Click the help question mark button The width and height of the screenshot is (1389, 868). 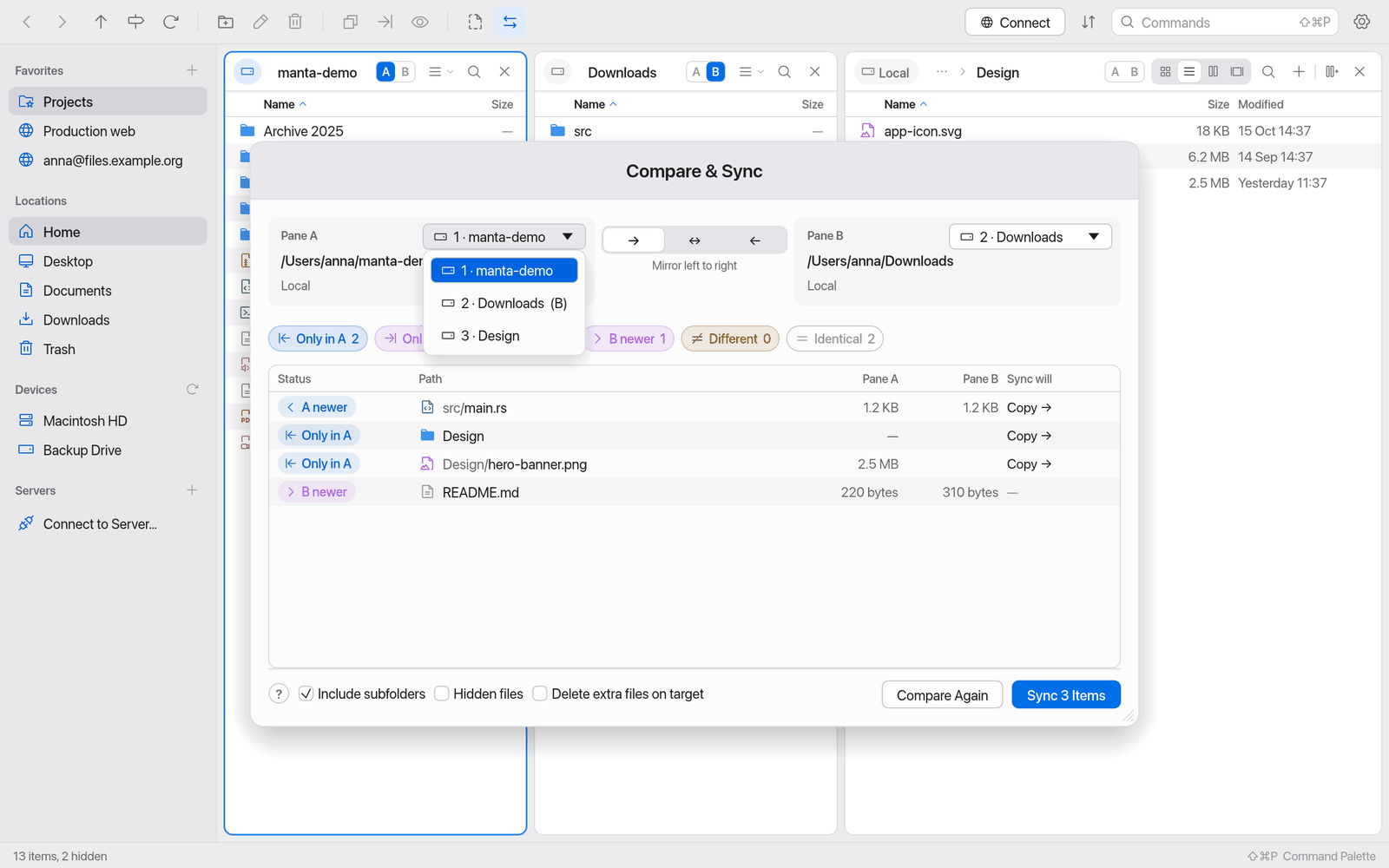coord(279,694)
